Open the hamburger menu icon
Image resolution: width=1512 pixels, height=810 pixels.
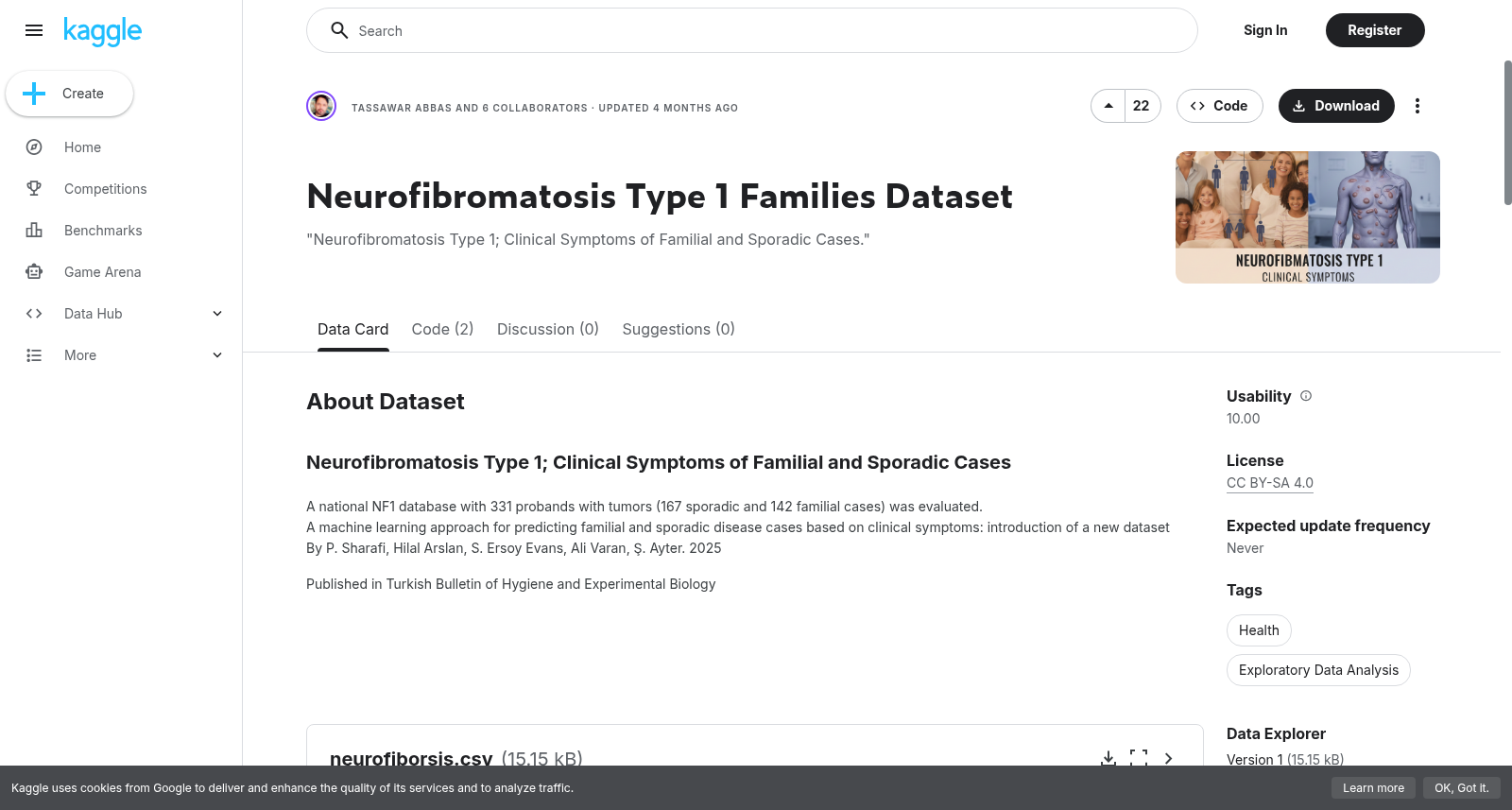pos(34,30)
